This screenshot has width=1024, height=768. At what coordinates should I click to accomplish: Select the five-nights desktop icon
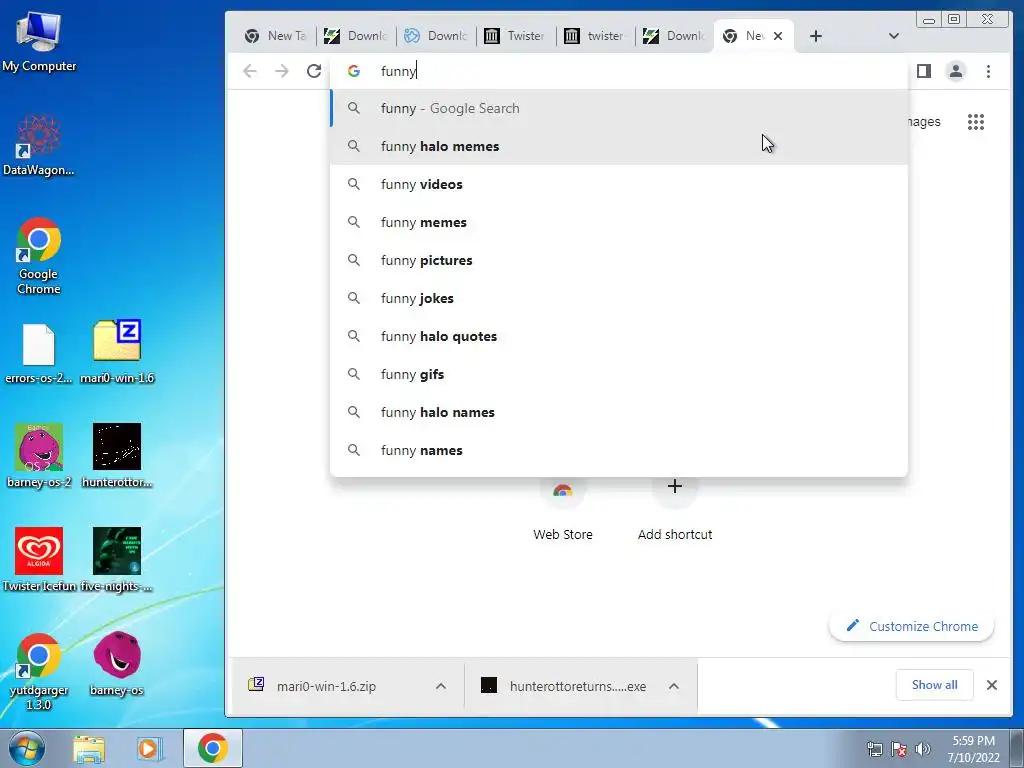[117, 560]
